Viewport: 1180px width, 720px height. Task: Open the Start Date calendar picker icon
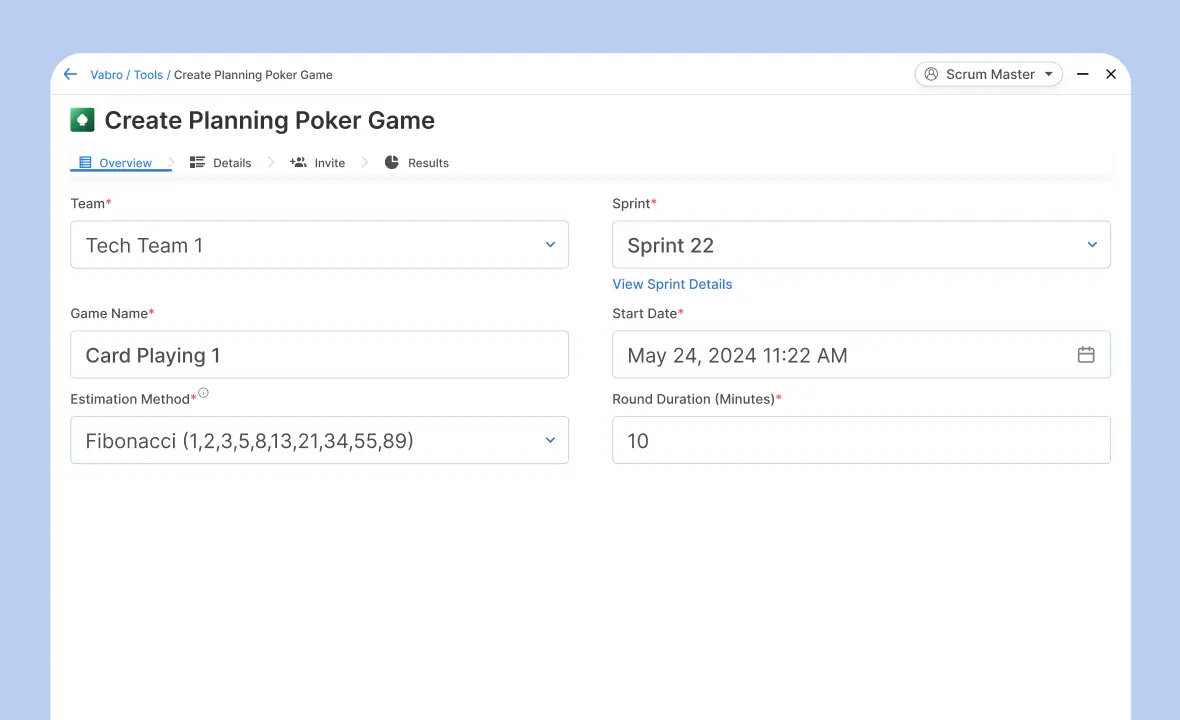pos(1085,355)
